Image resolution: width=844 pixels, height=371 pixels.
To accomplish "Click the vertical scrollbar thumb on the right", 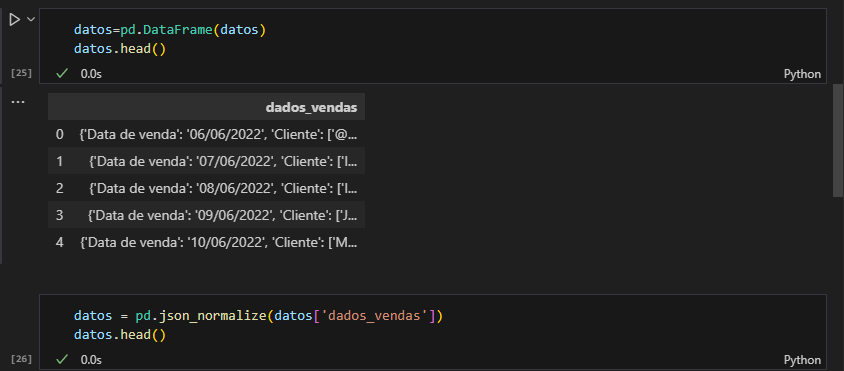I will tap(838, 140).
